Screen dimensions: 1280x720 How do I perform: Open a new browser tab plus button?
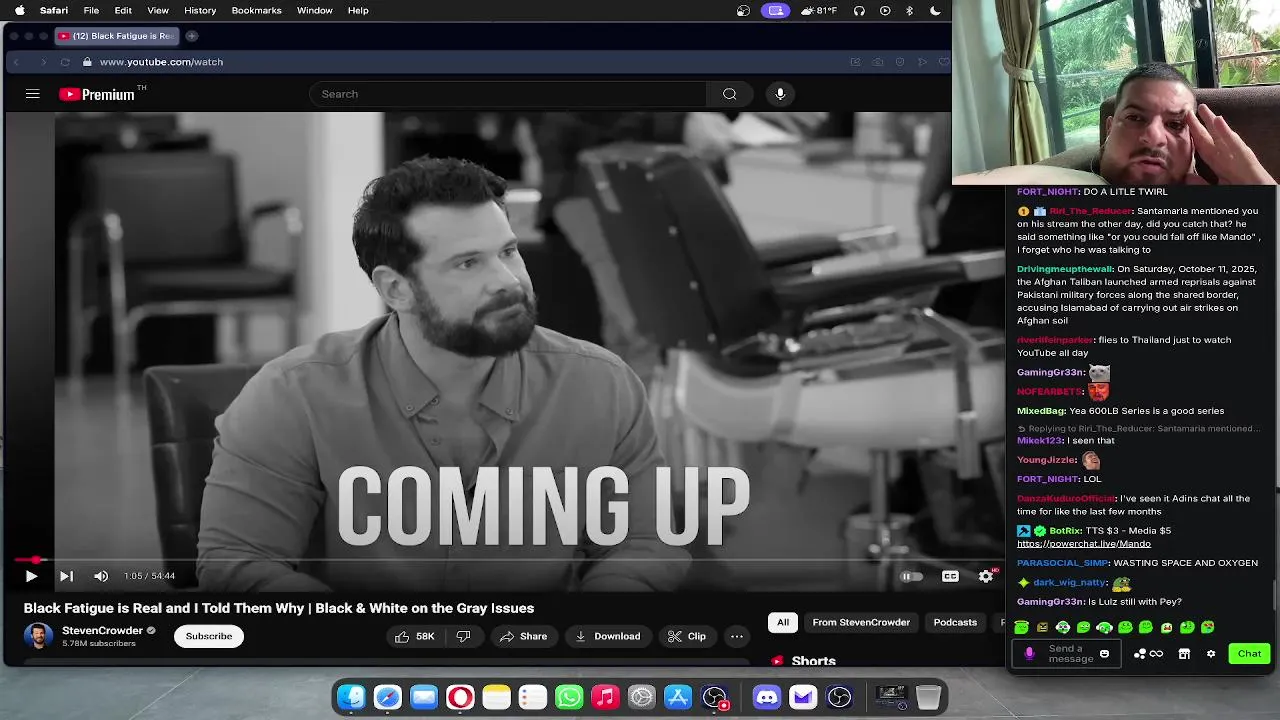pyautogui.click(x=191, y=36)
